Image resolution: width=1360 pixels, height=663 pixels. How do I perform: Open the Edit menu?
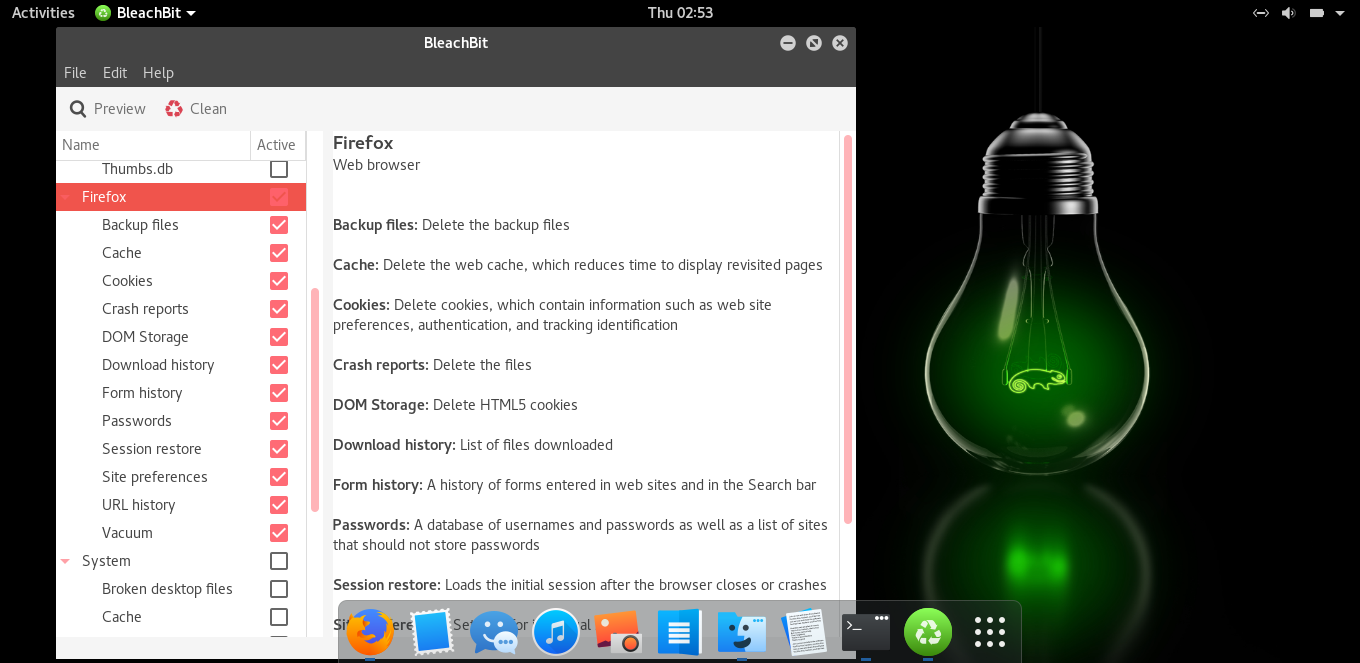[115, 73]
